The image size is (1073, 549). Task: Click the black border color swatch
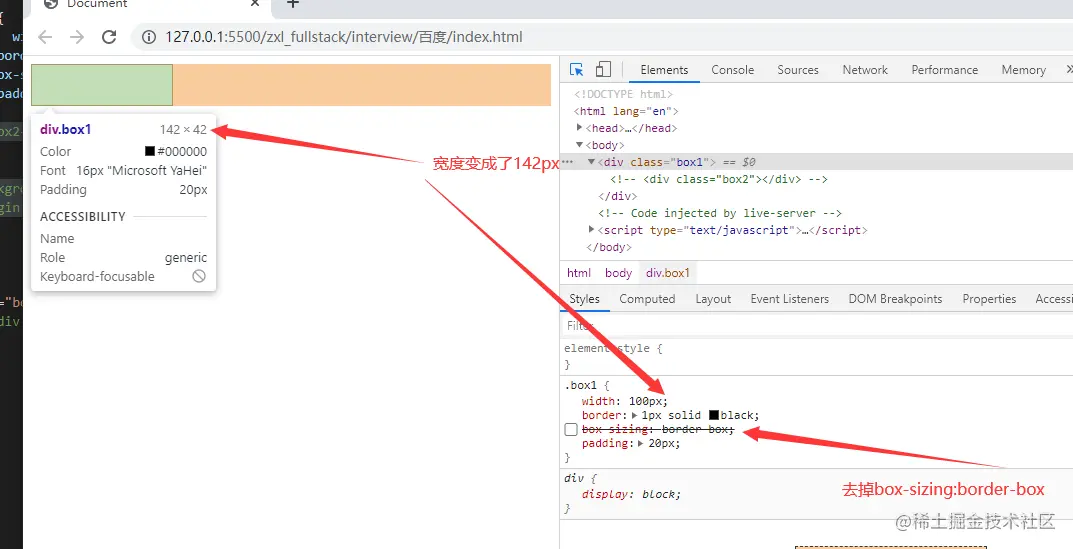[x=714, y=415]
